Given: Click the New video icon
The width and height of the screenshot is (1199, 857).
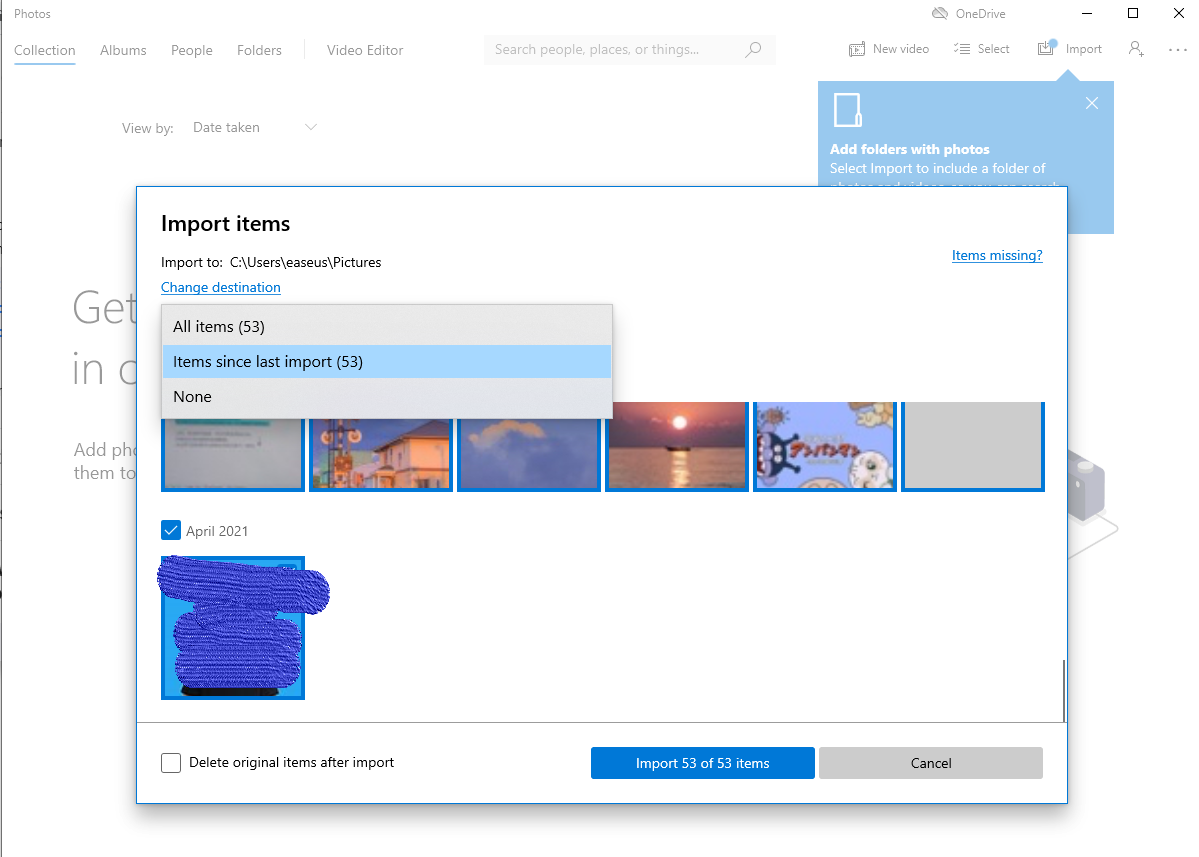Looking at the screenshot, I should coord(857,49).
